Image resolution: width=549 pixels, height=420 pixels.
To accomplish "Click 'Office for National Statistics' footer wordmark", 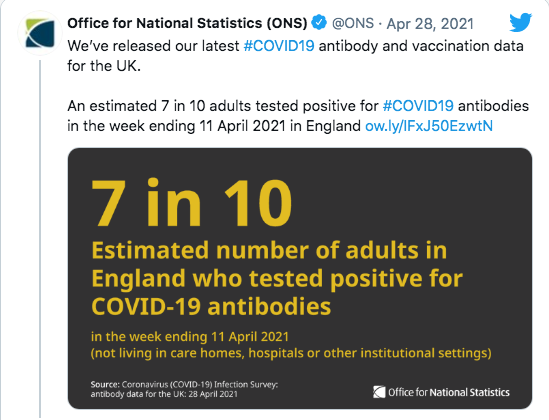I will pos(449,392).
